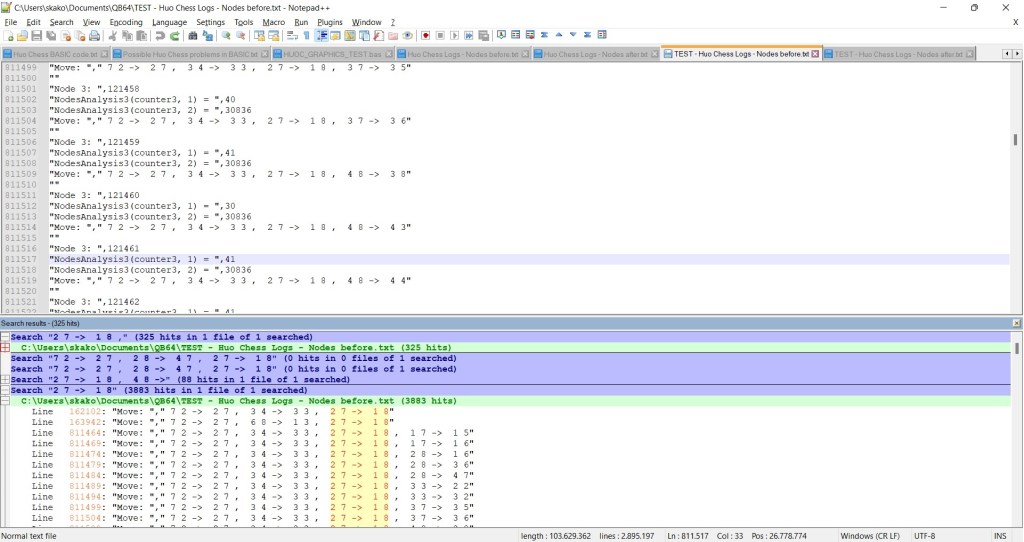Click the Save file toolbar icon

click(x=37, y=36)
